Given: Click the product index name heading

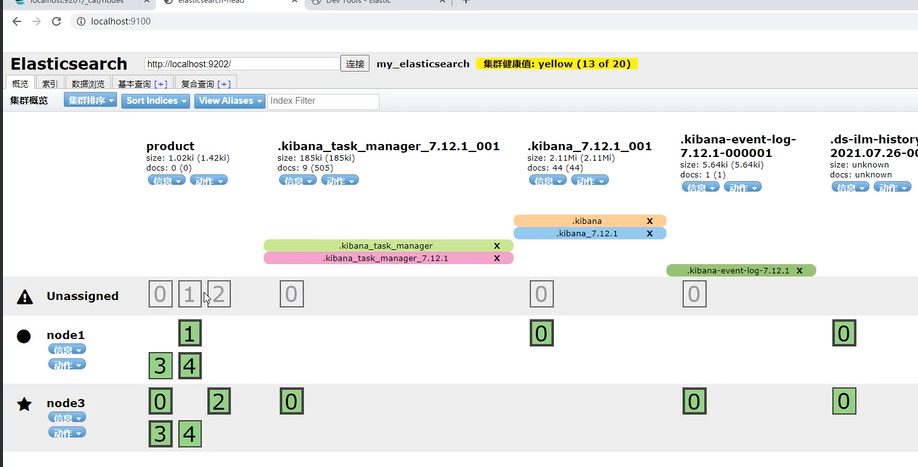Looking at the screenshot, I should click(170, 146).
